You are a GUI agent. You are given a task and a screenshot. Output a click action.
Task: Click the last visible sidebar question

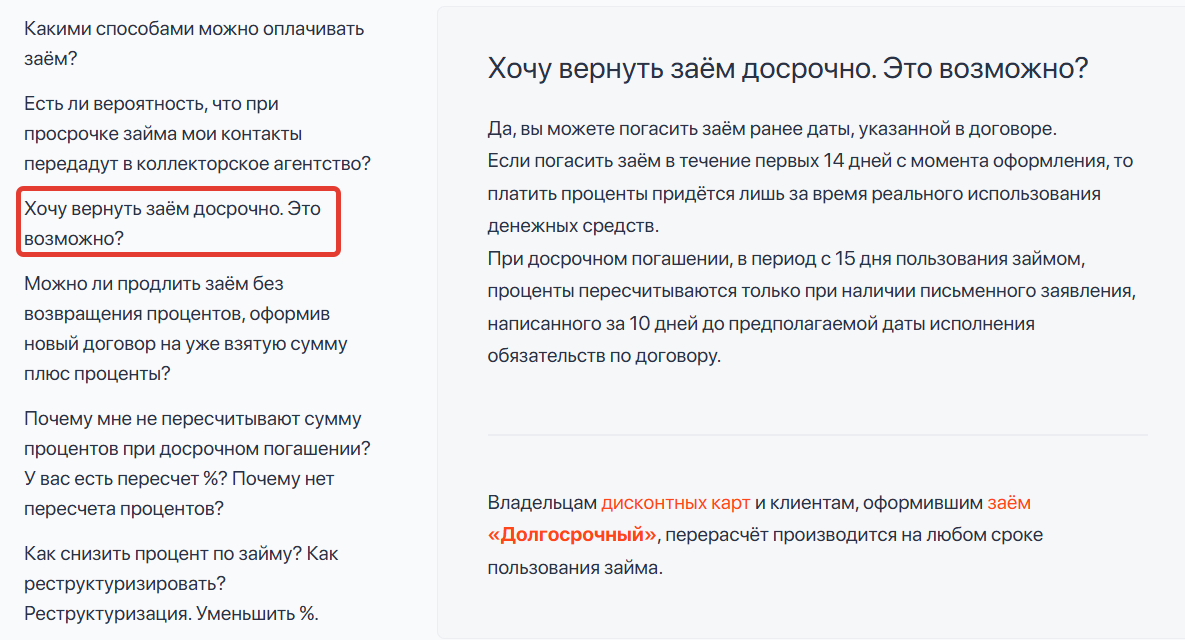pyautogui.click(x=185, y=578)
